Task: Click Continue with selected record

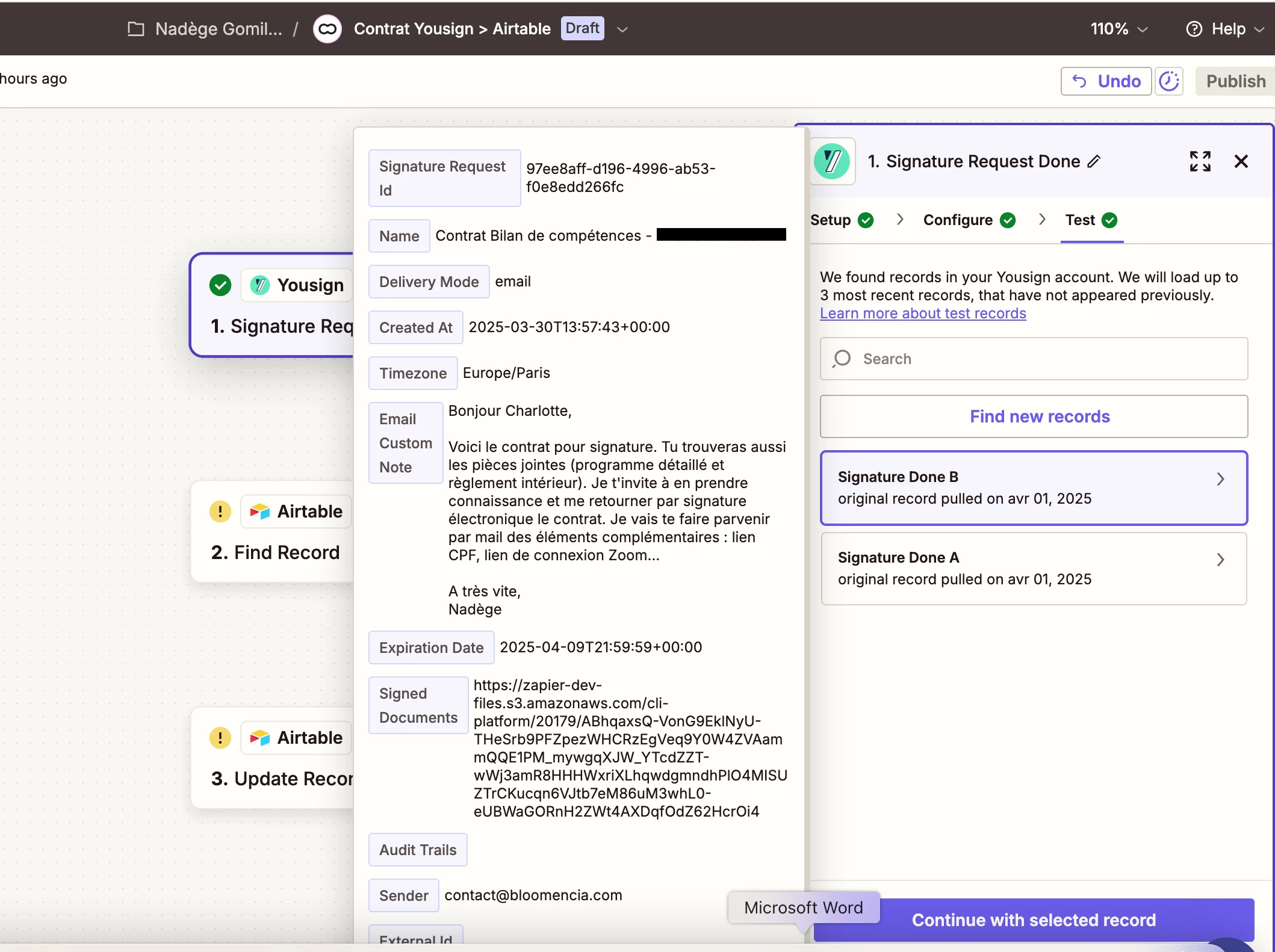Action: click(1034, 920)
